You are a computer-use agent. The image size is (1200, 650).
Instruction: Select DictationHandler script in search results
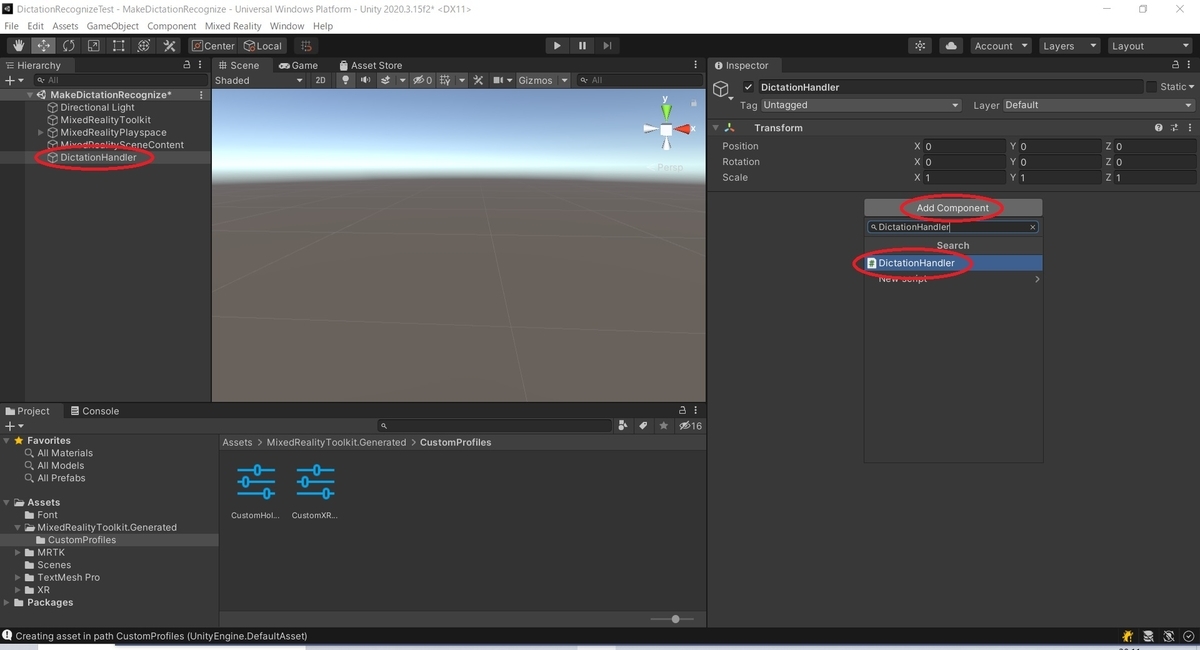(953, 263)
